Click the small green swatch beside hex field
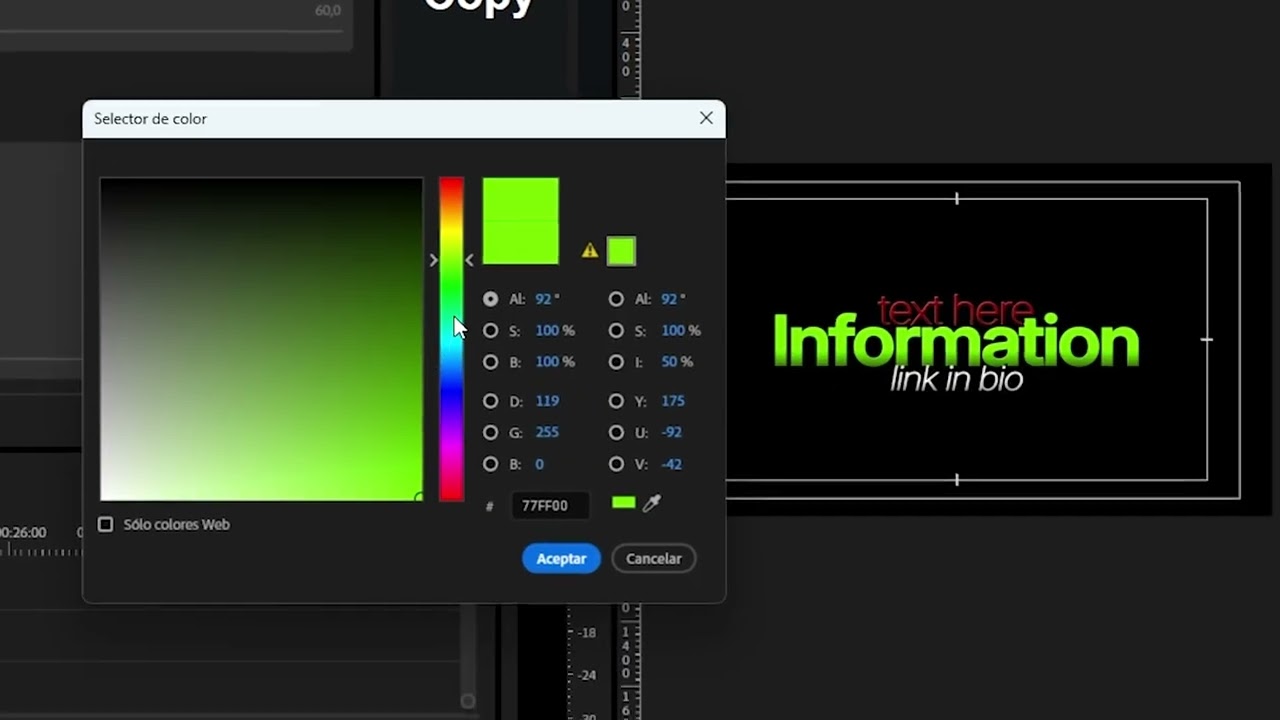Image resolution: width=1280 pixels, height=720 pixels. tap(624, 503)
